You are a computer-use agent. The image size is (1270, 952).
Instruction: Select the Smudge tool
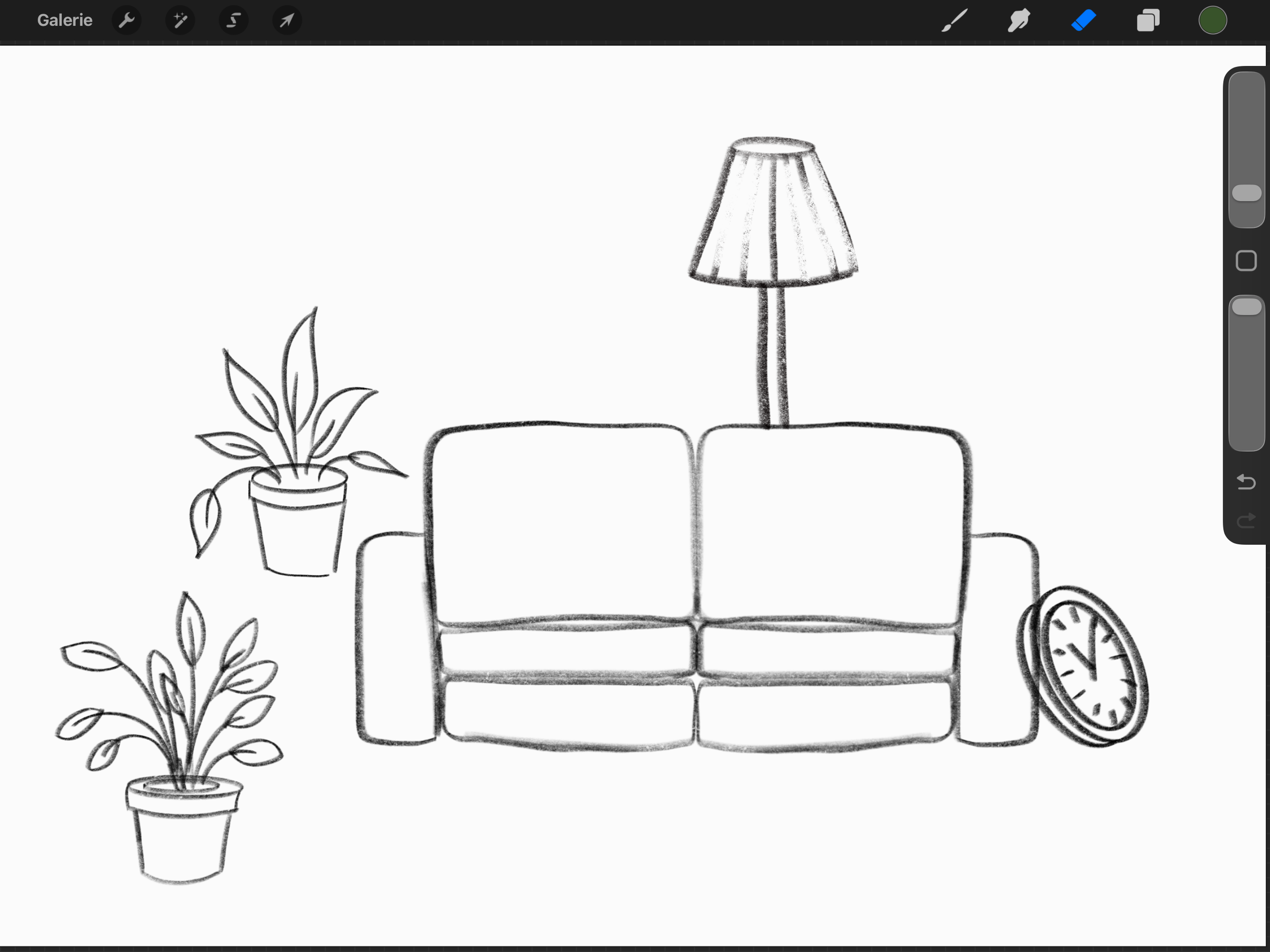coord(1019,21)
